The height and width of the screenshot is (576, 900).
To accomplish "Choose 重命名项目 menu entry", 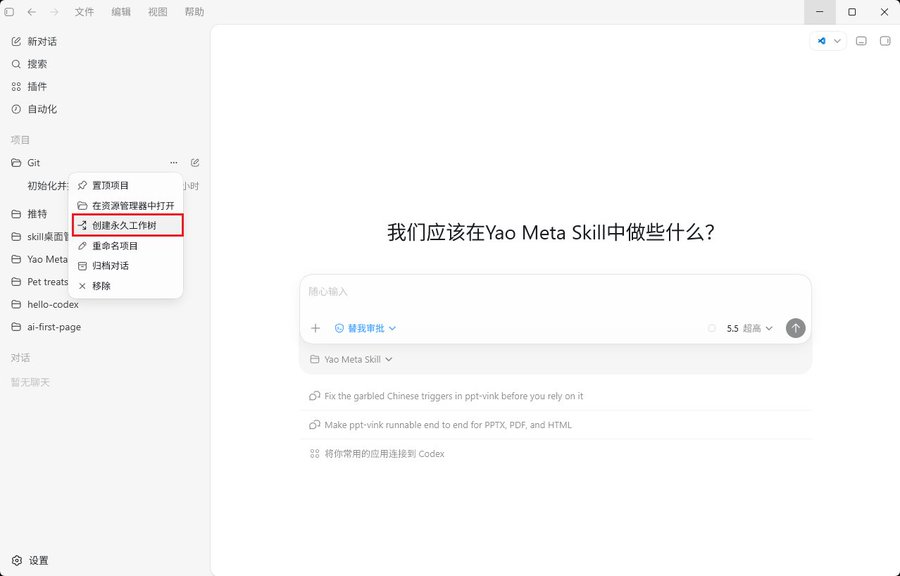I will pyautogui.click(x=126, y=246).
